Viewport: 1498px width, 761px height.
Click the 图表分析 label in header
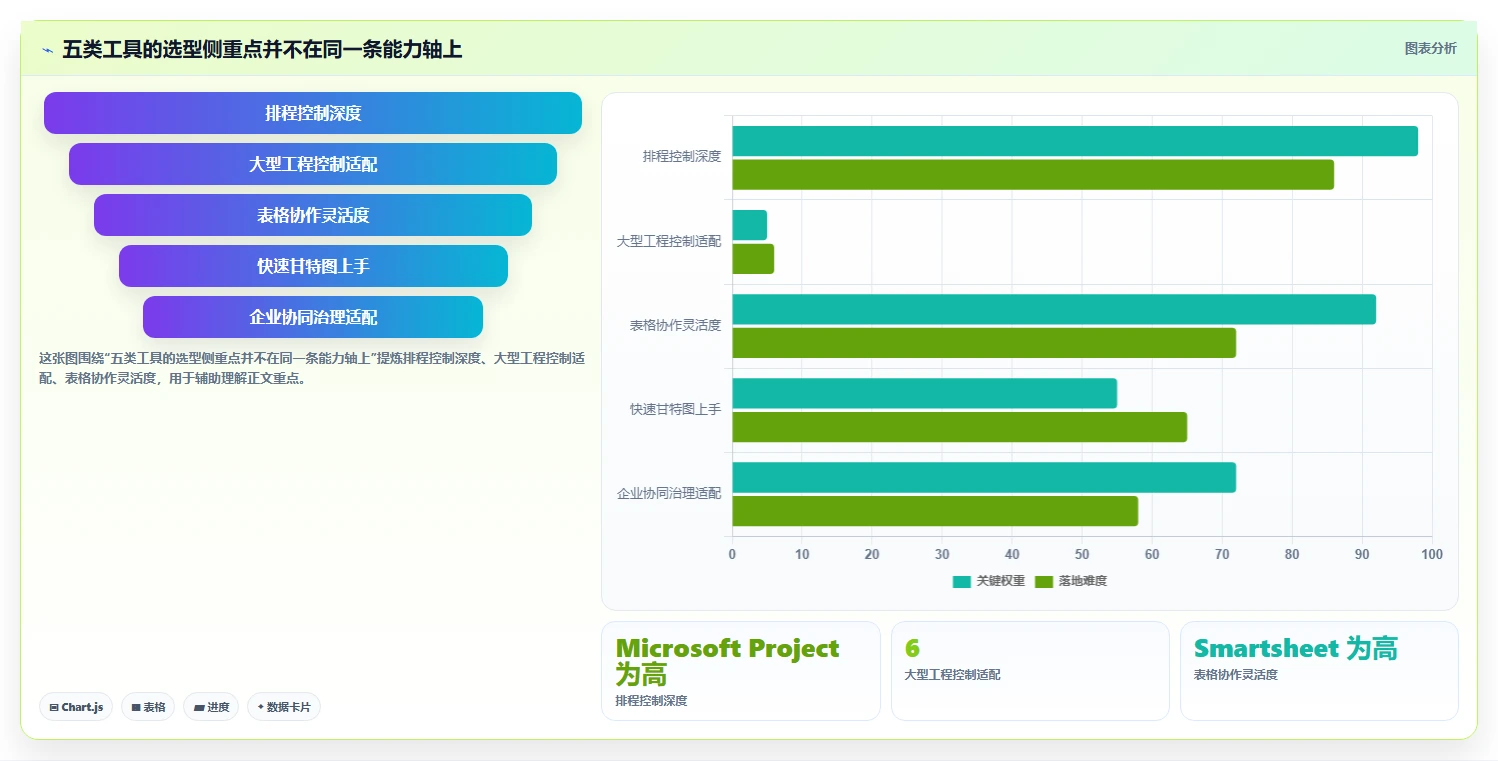(x=1430, y=48)
